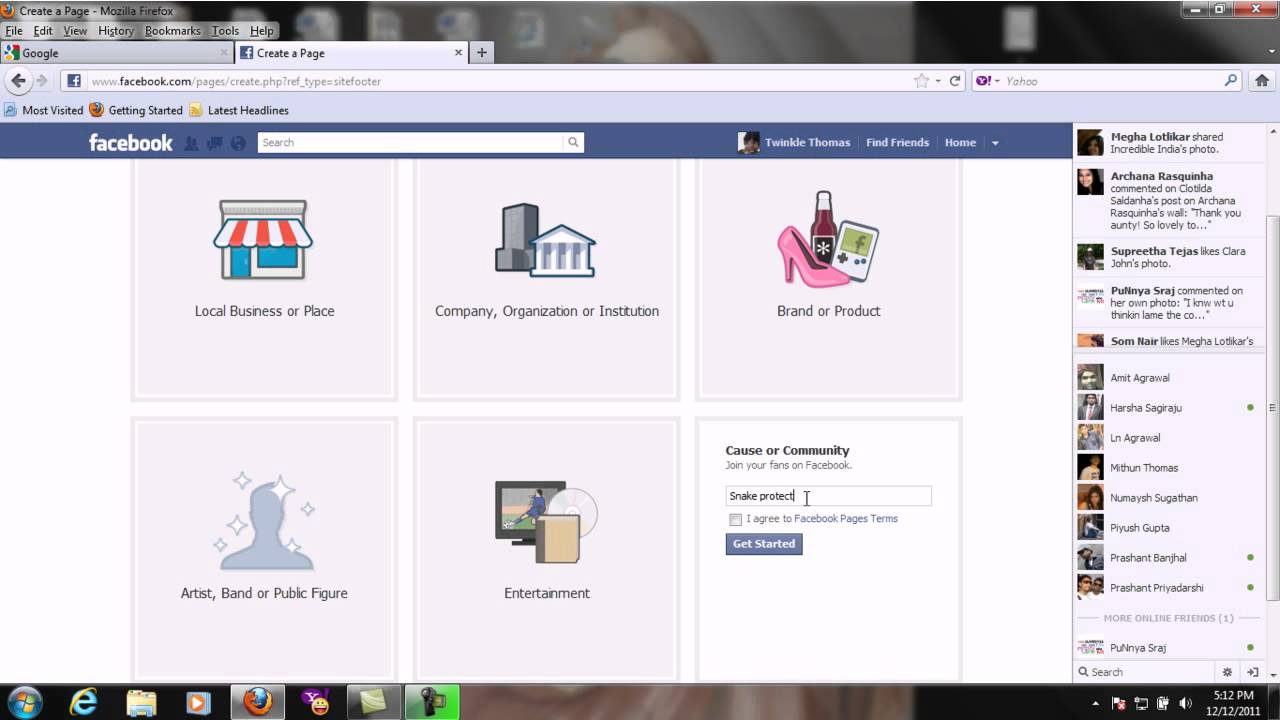Select the Local Business or Place storefront icon
This screenshot has height=720, width=1280.
(x=263, y=238)
